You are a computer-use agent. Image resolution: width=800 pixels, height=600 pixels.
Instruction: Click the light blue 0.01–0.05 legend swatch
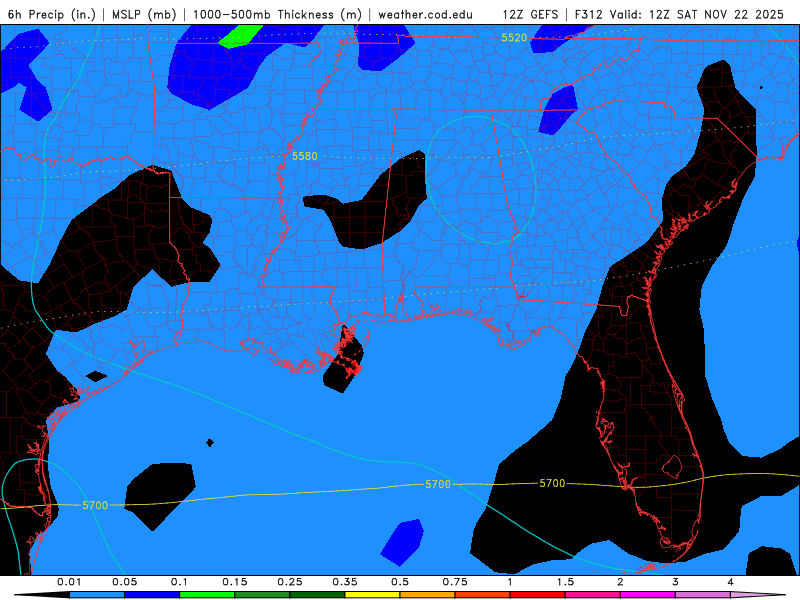tap(97, 595)
